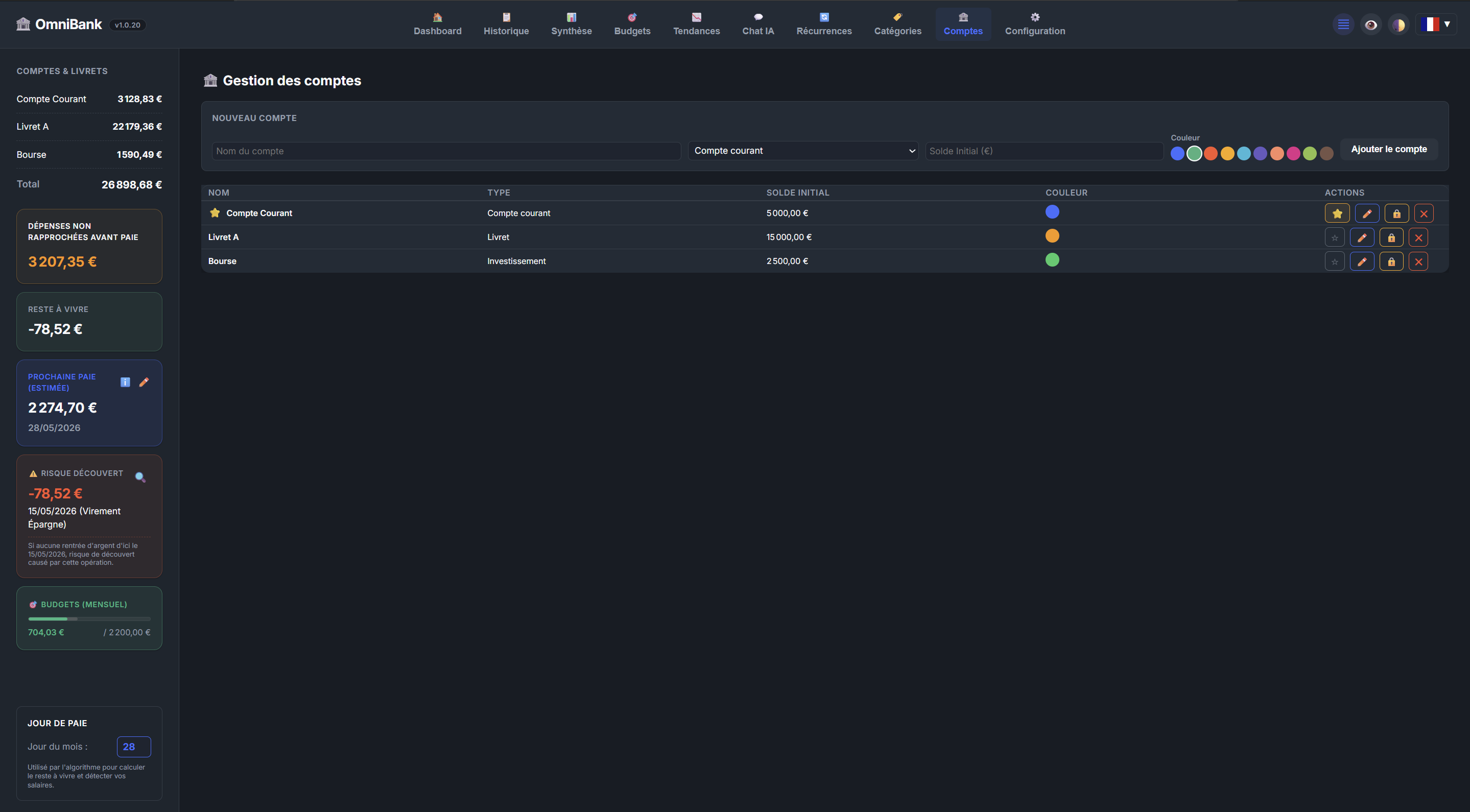Click the Compte Courant name in table
1470x812 pixels.
(x=259, y=213)
